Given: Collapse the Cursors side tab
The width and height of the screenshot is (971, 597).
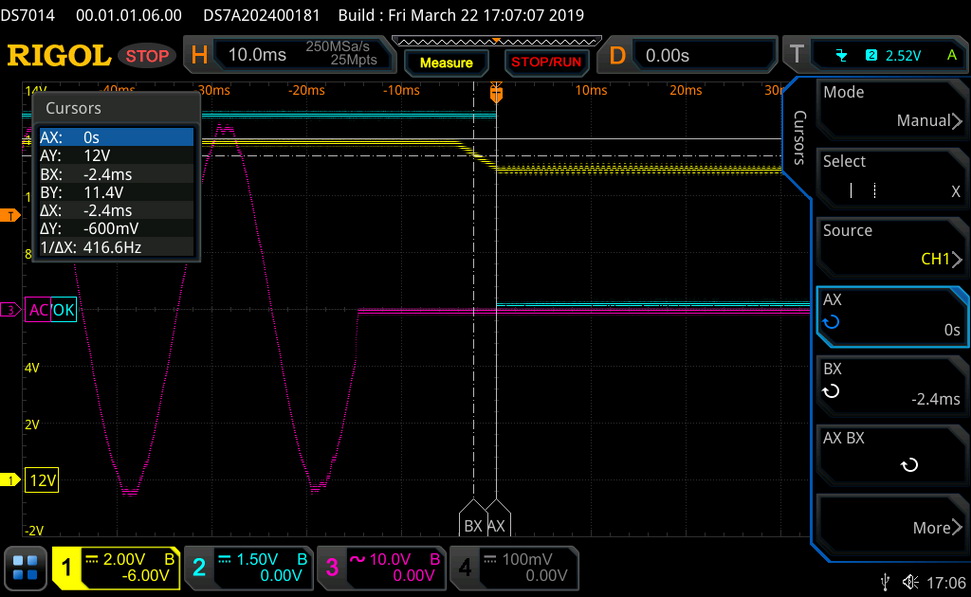Looking at the screenshot, I should point(799,137).
